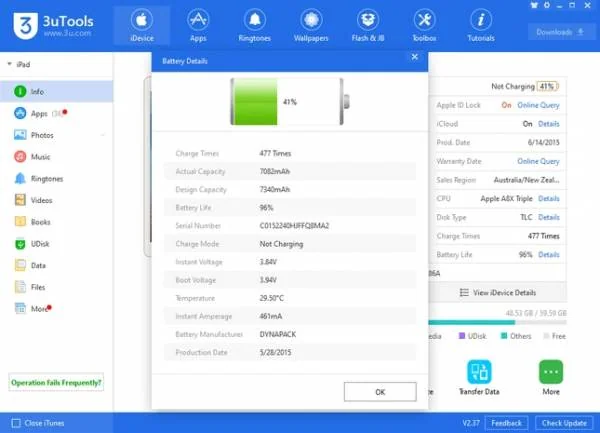Collapse the iPad device tree
The width and height of the screenshot is (600, 433).
point(10,64)
